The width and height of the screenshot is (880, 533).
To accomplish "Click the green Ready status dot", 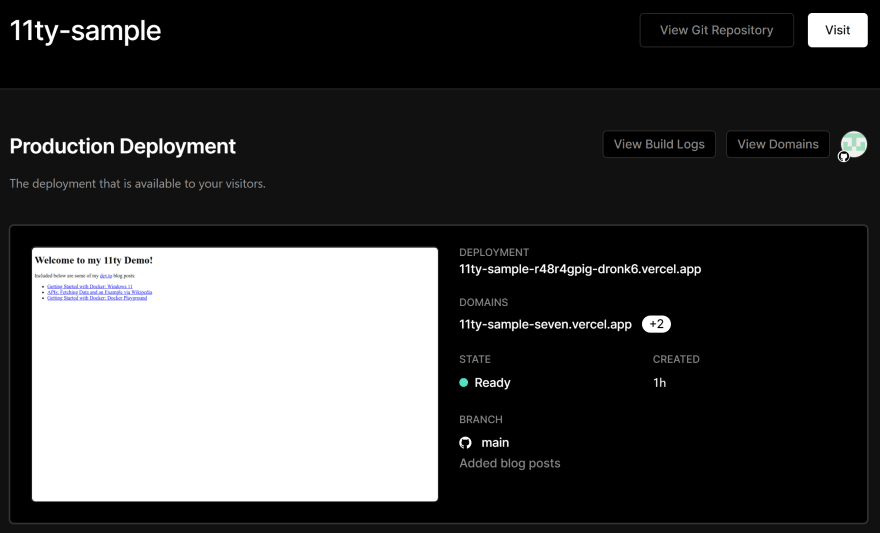I will point(464,383).
